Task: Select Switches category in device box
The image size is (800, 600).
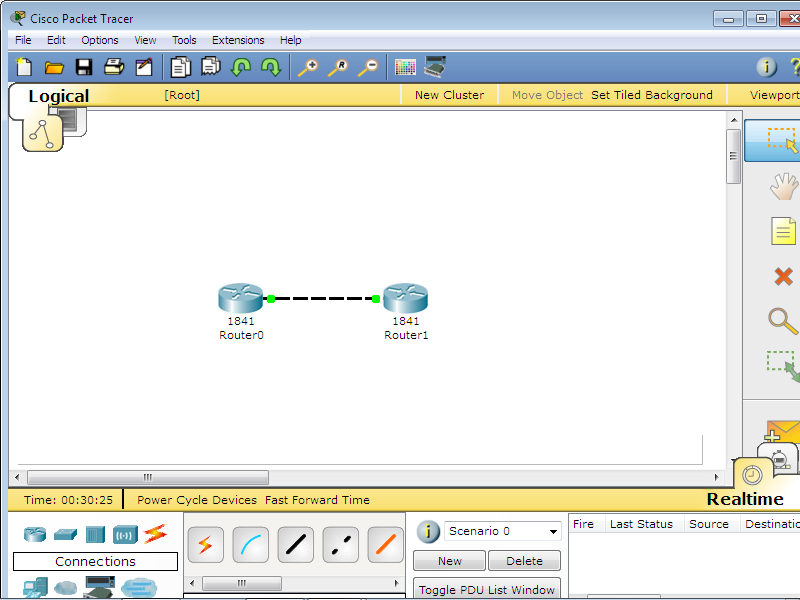Action: (65, 534)
